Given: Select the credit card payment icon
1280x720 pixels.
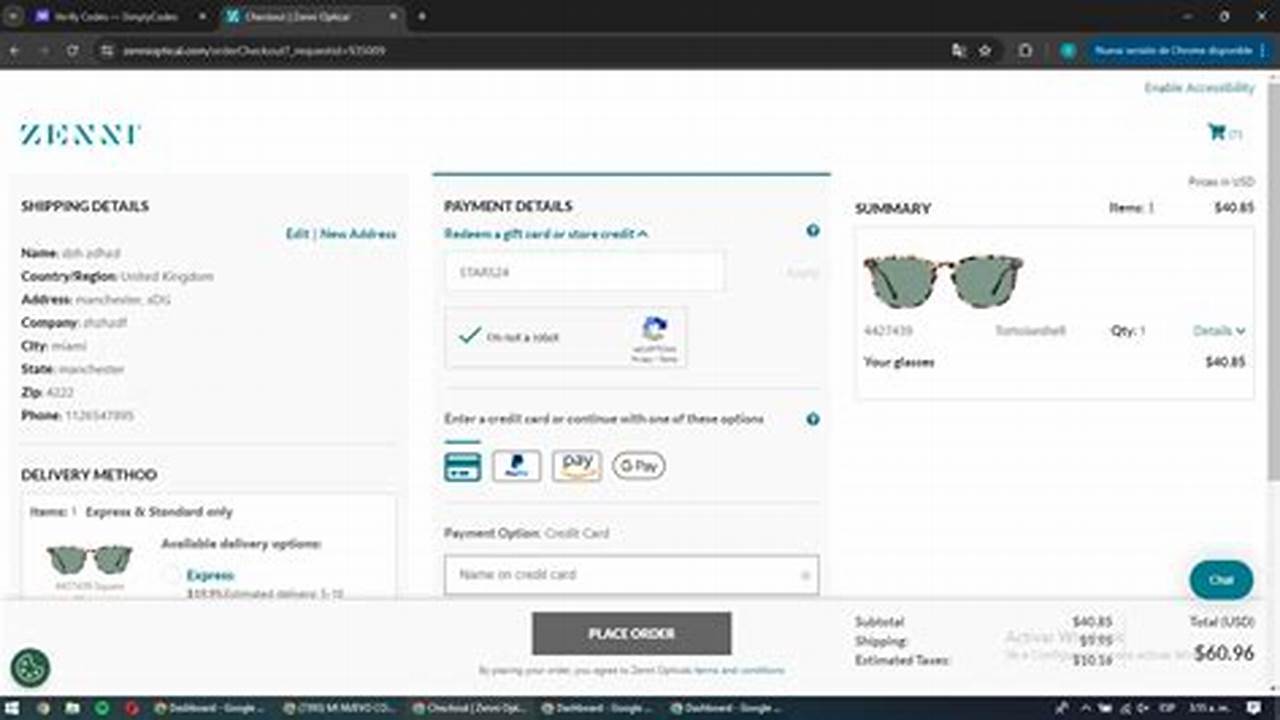Looking at the screenshot, I should tap(462, 466).
